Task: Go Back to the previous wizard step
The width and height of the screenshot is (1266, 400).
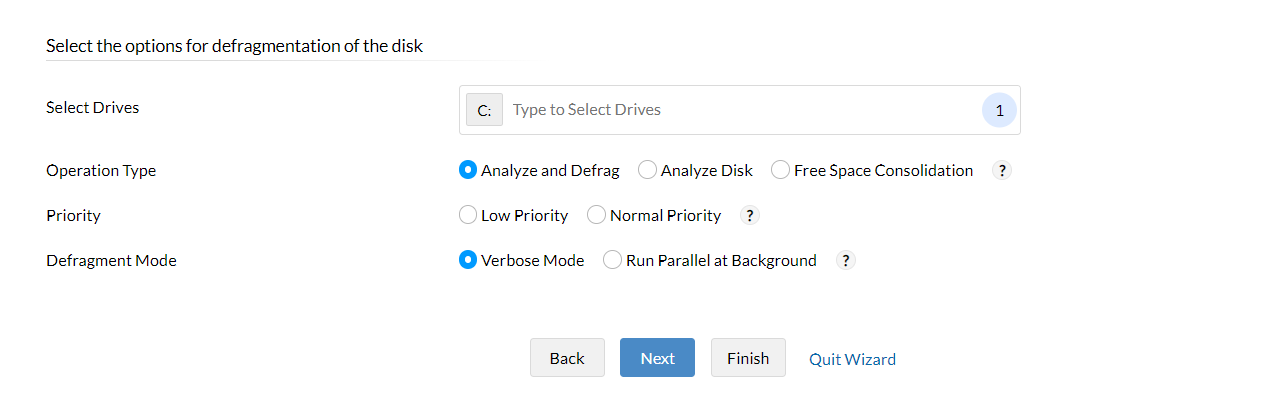Action: [x=567, y=358]
